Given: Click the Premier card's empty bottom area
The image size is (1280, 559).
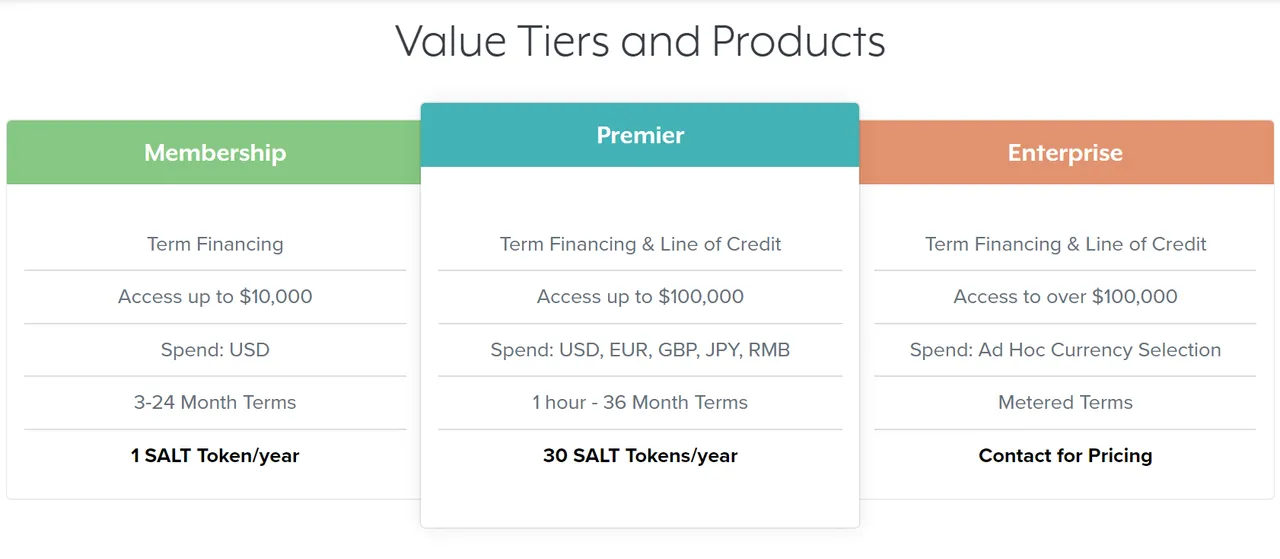Looking at the screenshot, I should coord(640,500).
